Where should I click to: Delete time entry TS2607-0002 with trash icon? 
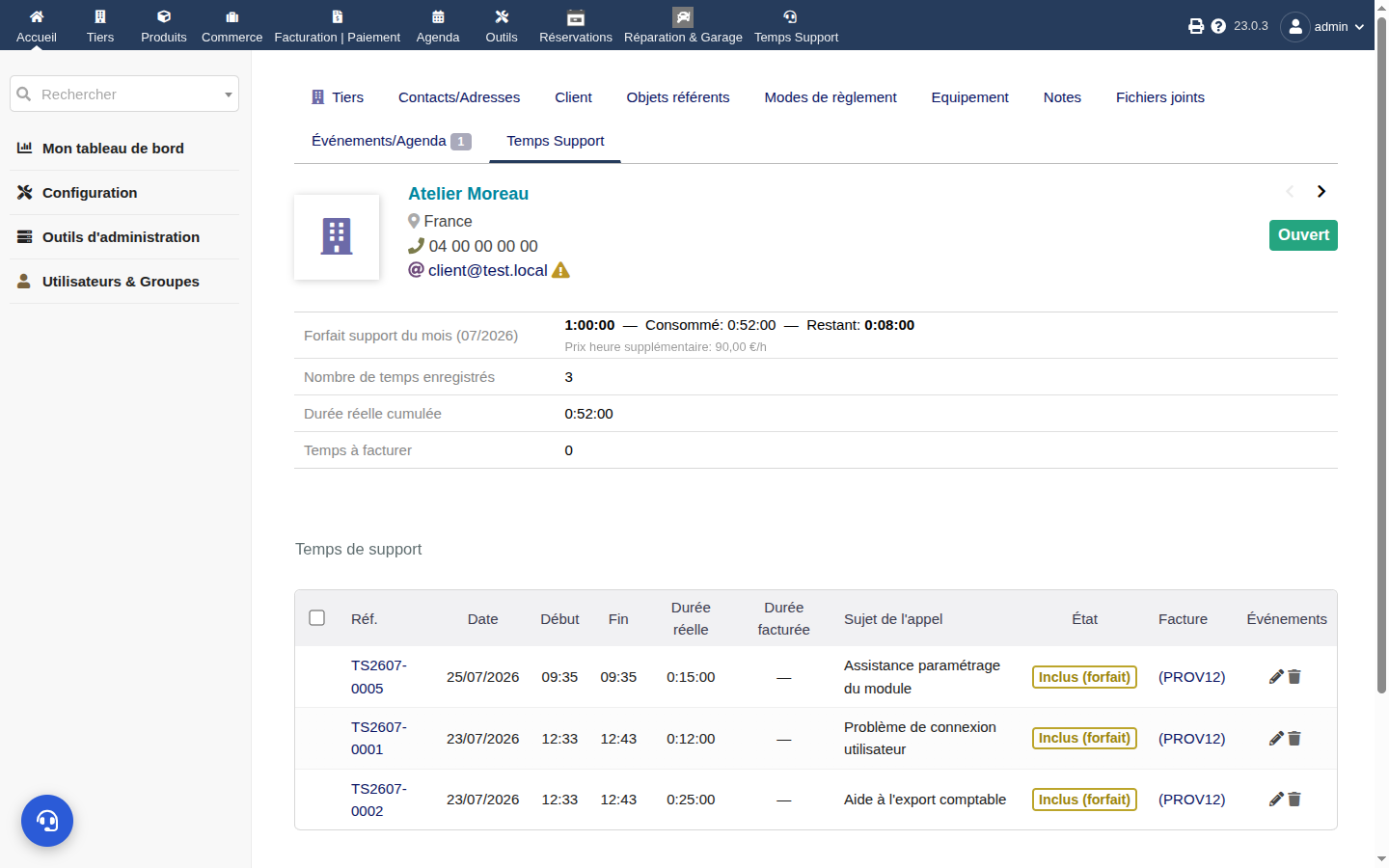[1294, 800]
